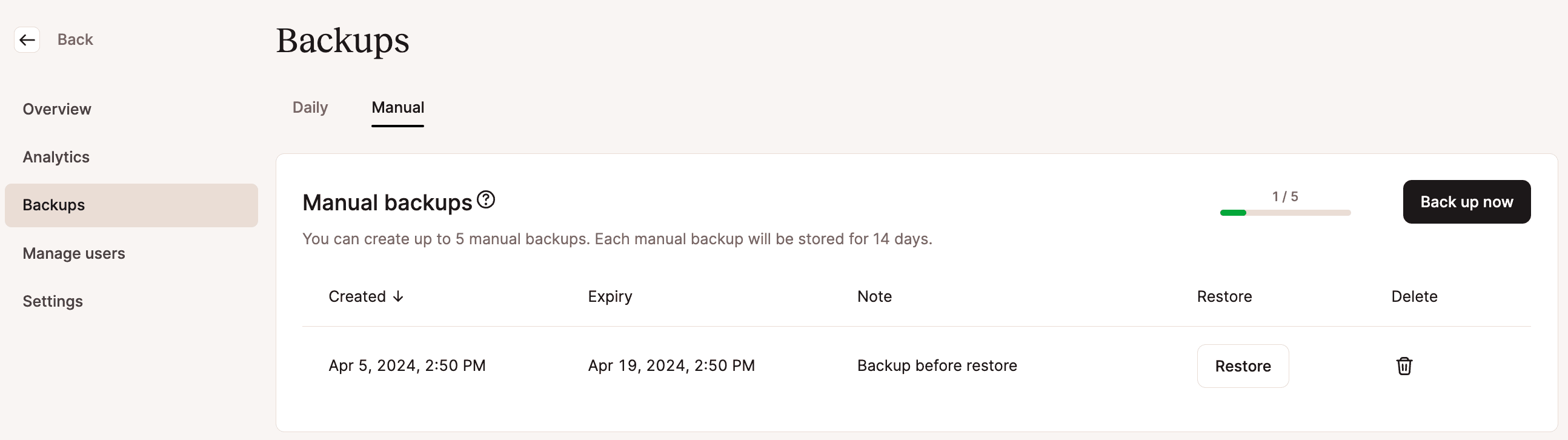Click the Note column header
The width and height of the screenshot is (1568, 440).
click(x=874, y=296)
